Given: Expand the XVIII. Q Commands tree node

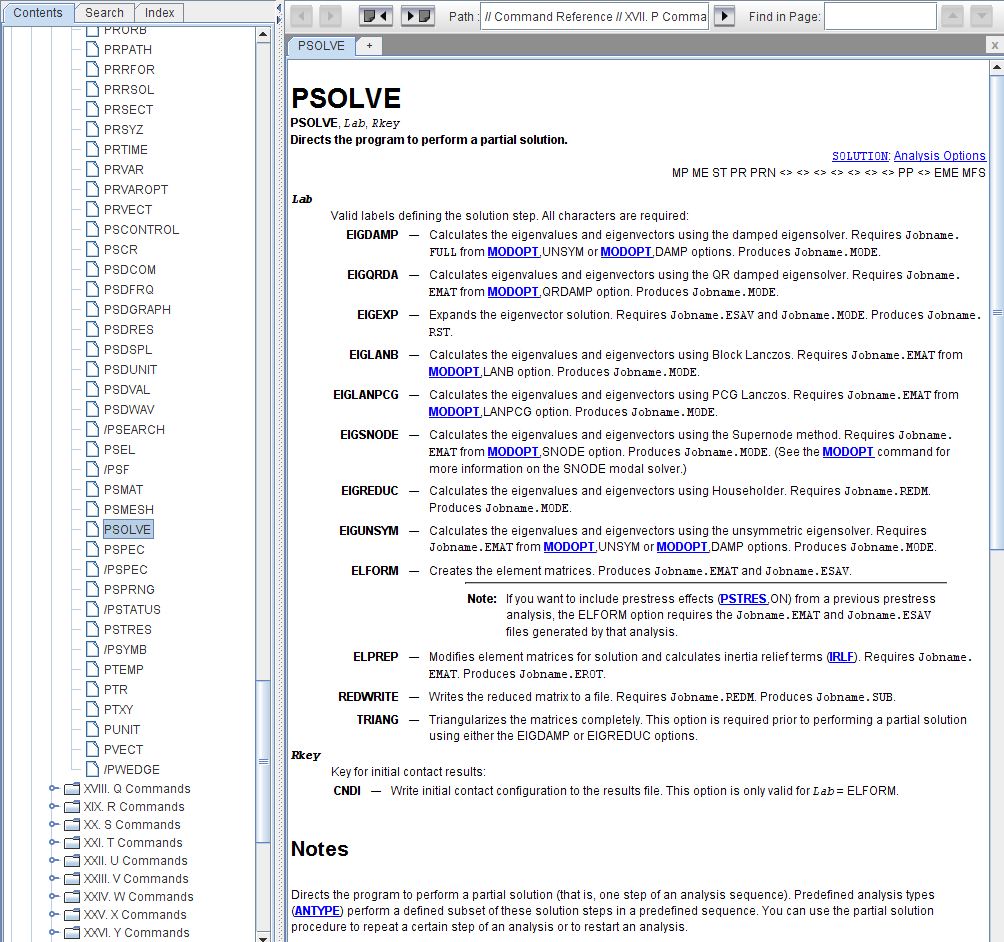Looking at the screenshot, I should (x=53, y=789).
